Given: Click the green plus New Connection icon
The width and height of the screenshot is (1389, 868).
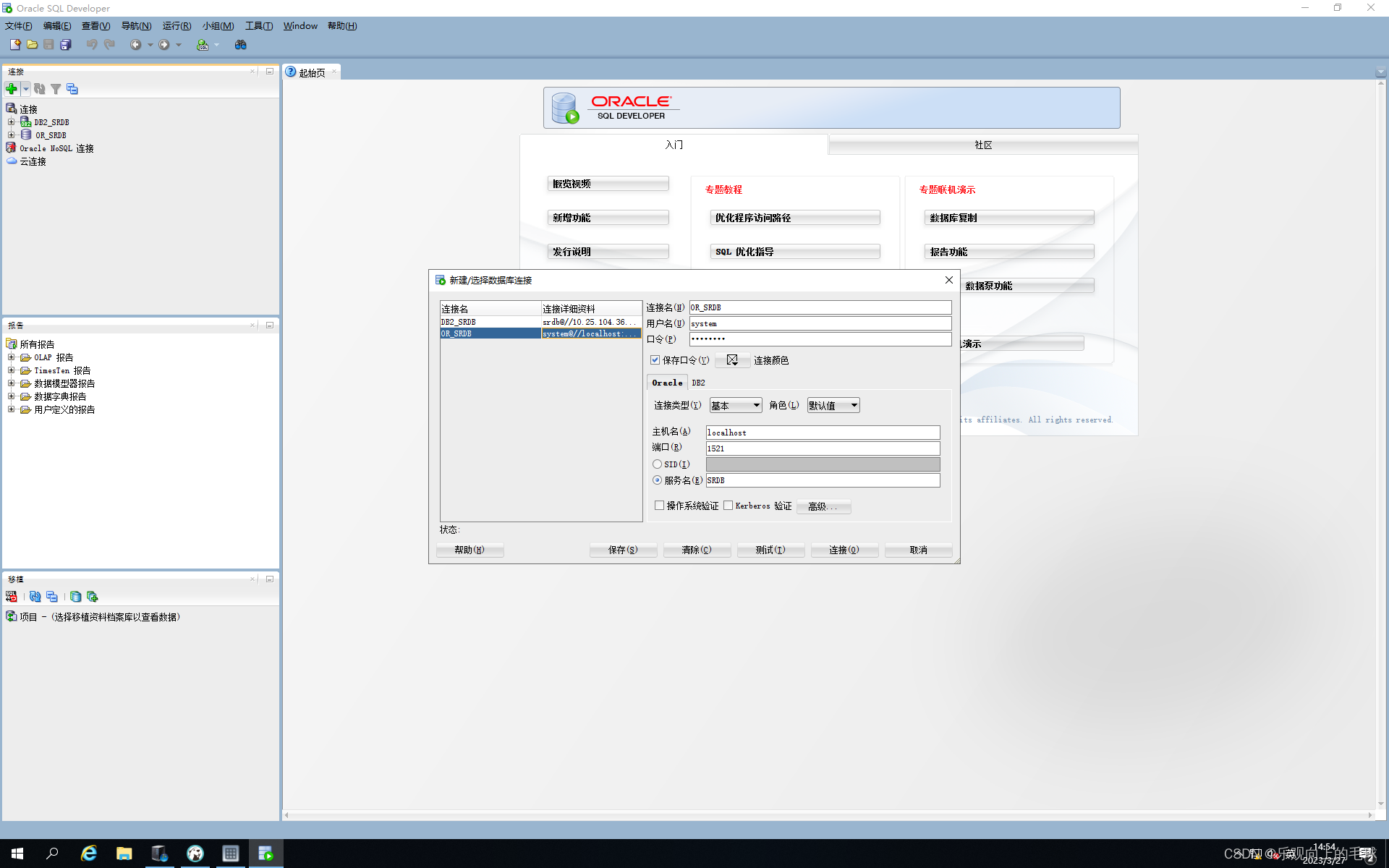Looking at the screenshot, I should click(x=12, y=89).
